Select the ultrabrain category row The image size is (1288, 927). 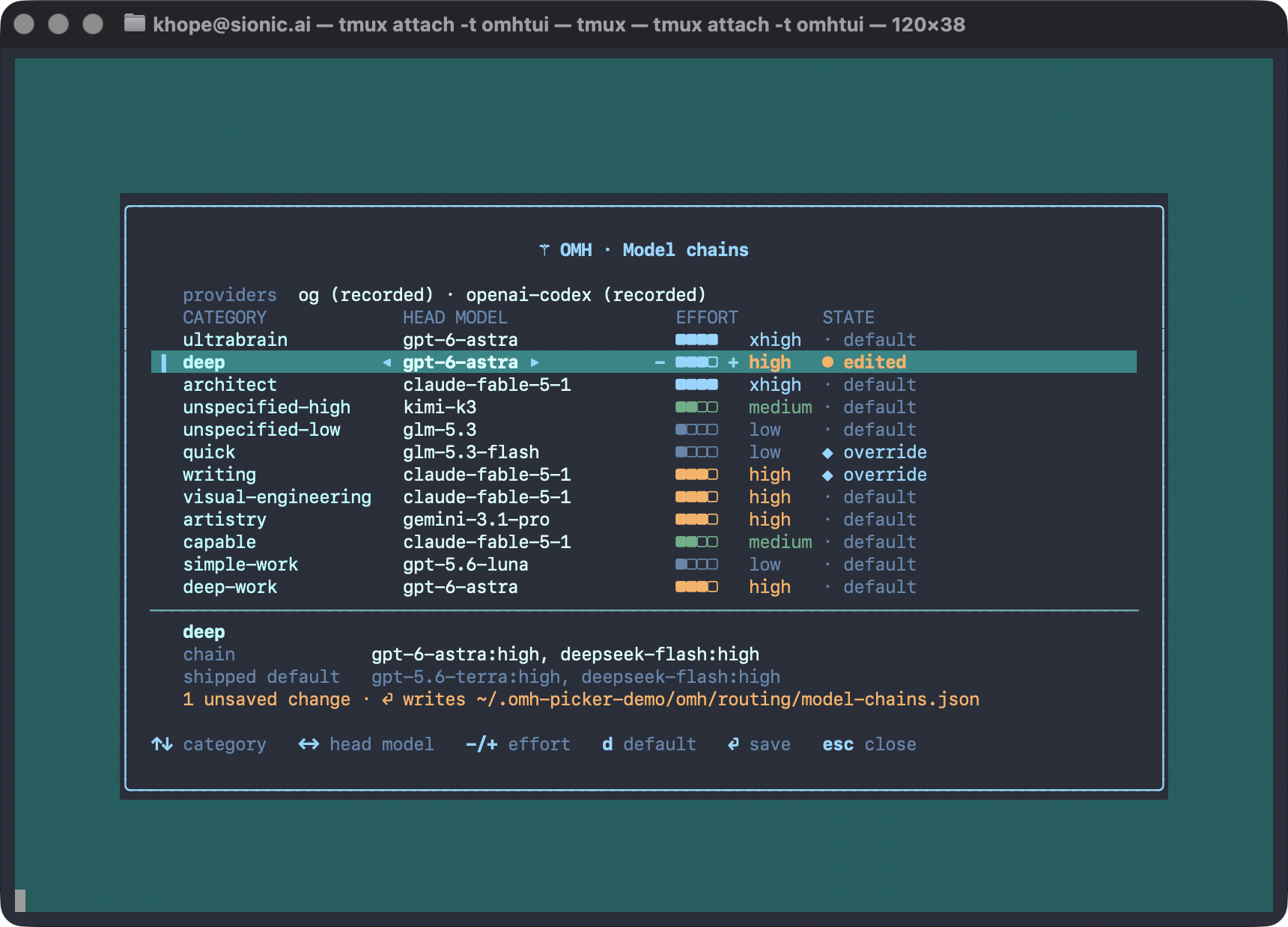pyautogui.click(x=644, y=340)
